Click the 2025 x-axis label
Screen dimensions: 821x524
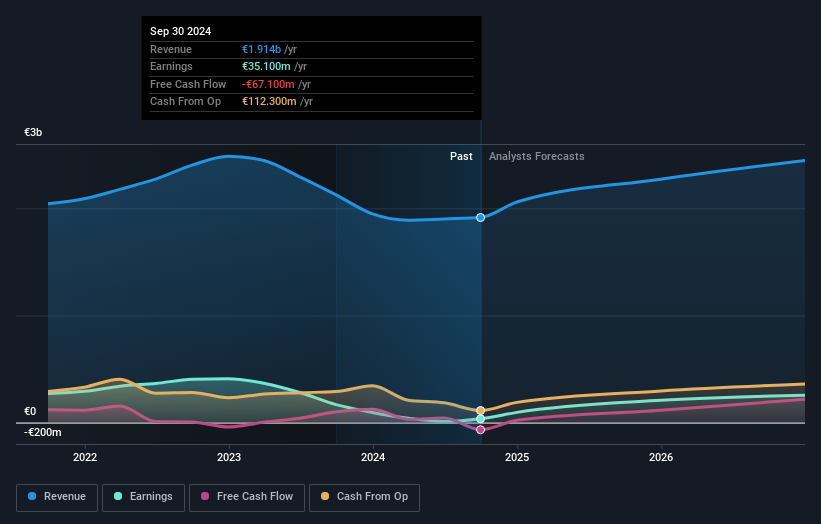click(517, 458)
